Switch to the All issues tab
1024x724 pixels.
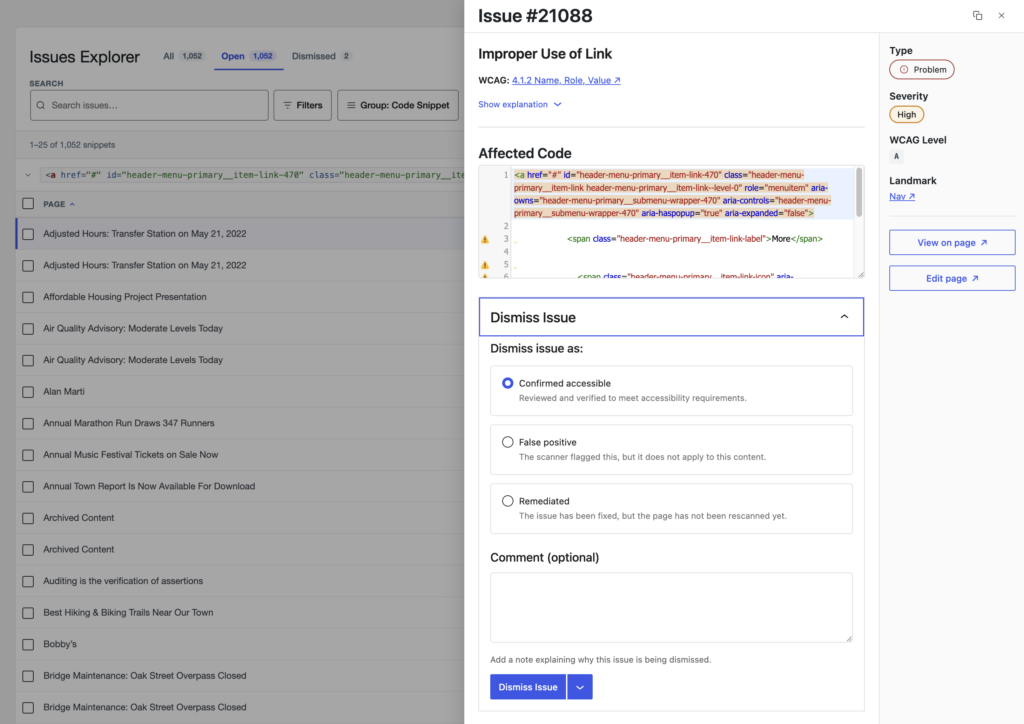coord(183,56)
